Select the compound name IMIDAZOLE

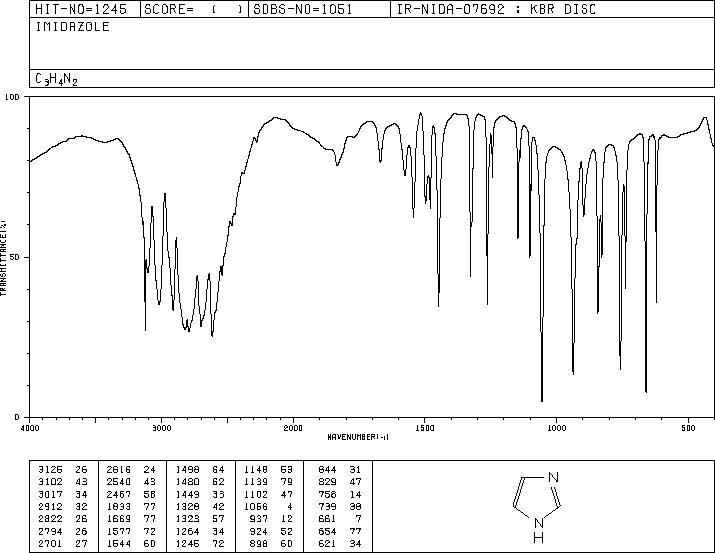tap(73, 26)
